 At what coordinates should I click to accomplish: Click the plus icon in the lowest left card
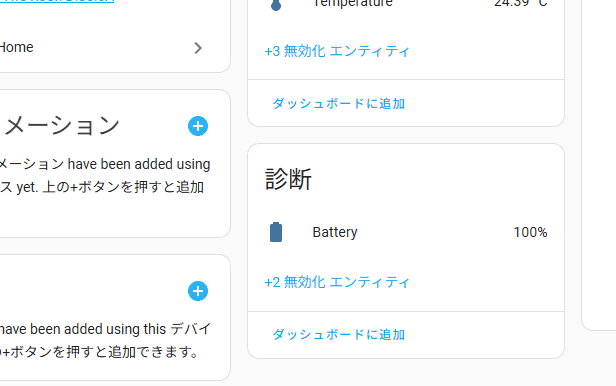pos(198,291)
